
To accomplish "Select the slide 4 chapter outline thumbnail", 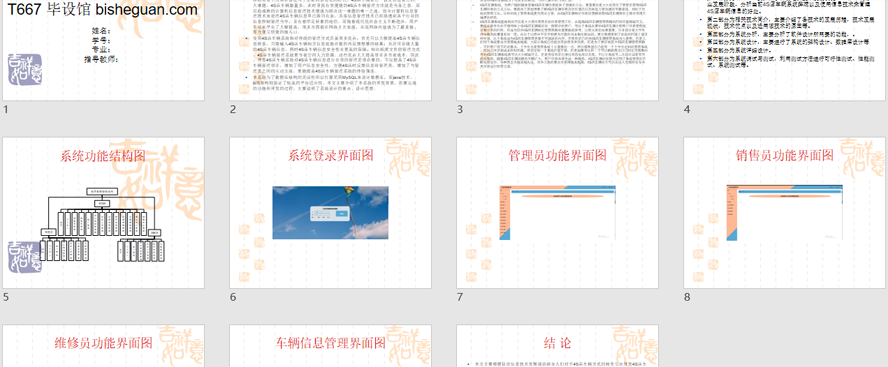I will click(x=785, y=50).
